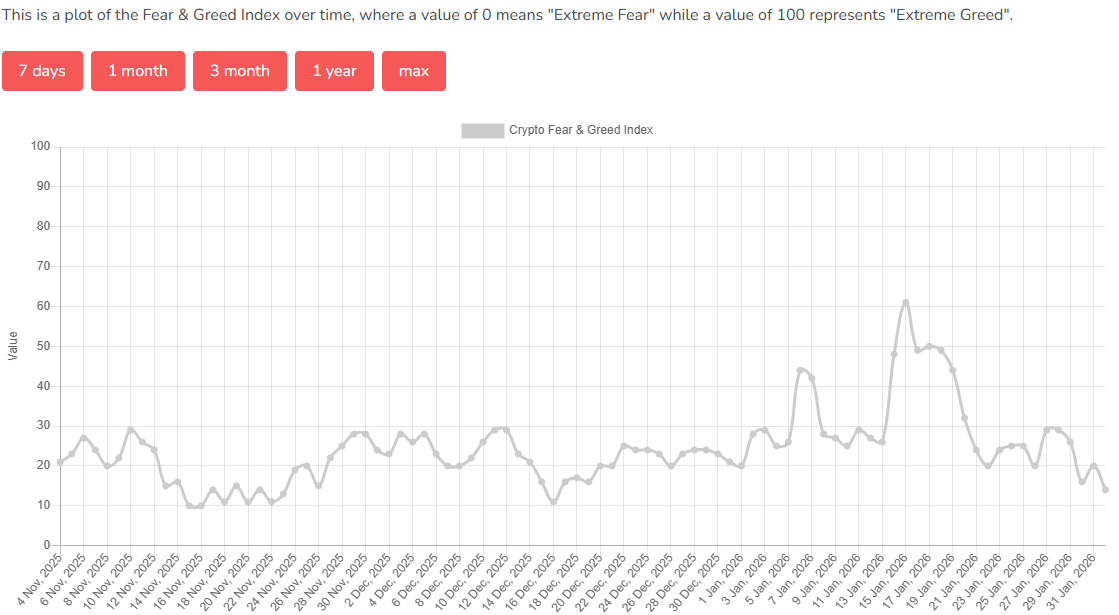Viewport: 1119px width, 615px height.
Task: Select the "3 month" time range button
Action: pyautogui.click(x=240, y=70)
